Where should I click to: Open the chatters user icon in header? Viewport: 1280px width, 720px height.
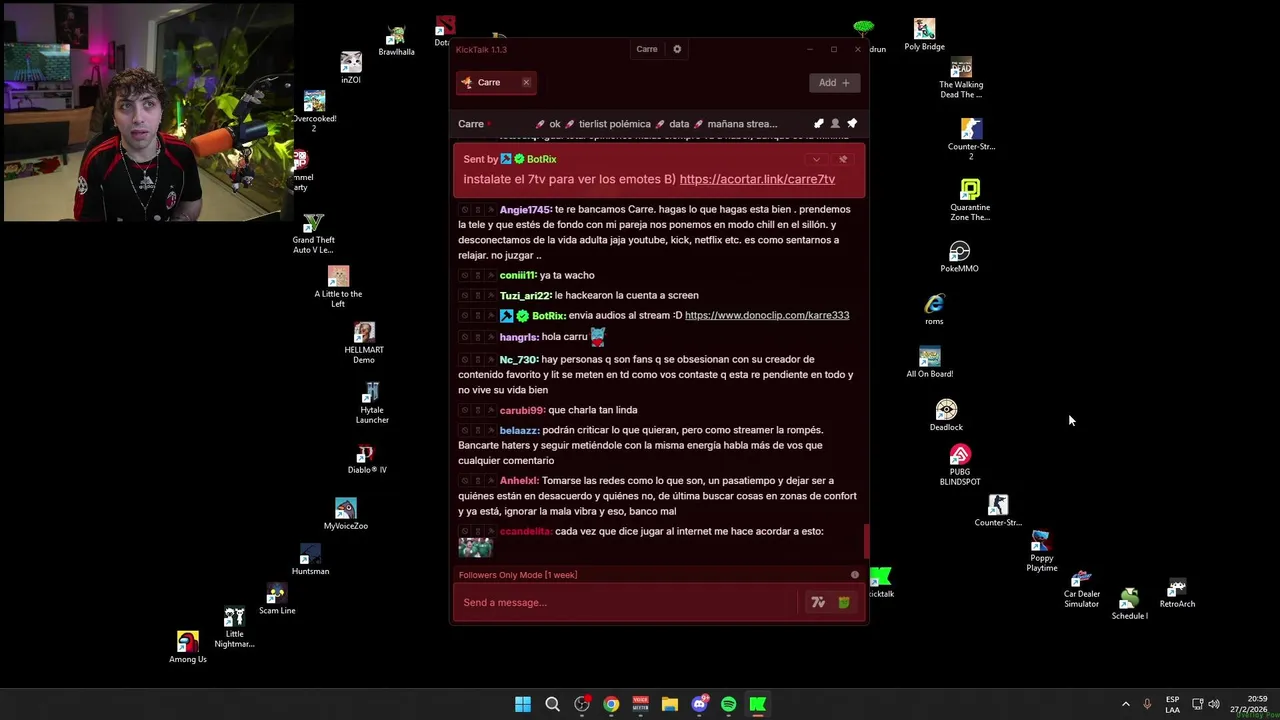[835, 124]
